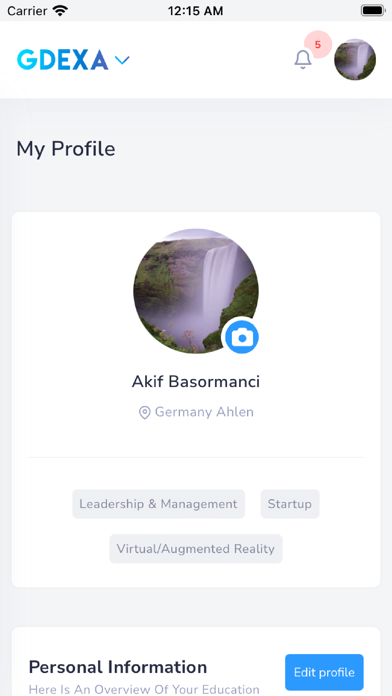Tap the Wi-Fi status icon
The width and height of the screenshot is (392, 696).
59,11
